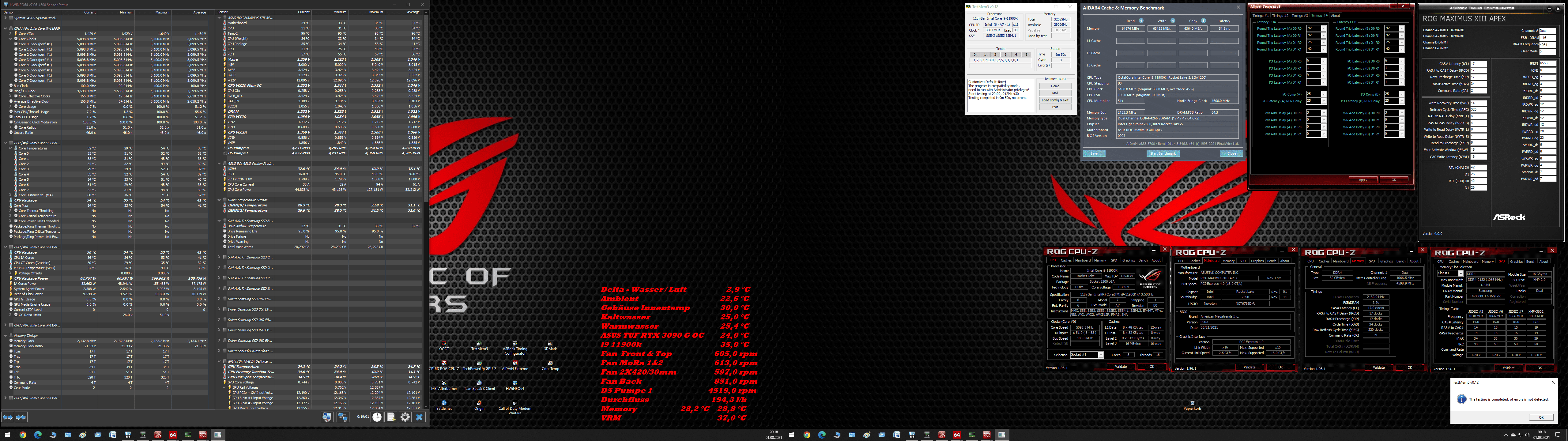Screen dimensions: 1568x441
Task: Click Apply in Mem TweakIt
Action: (x=1363, y=180)
